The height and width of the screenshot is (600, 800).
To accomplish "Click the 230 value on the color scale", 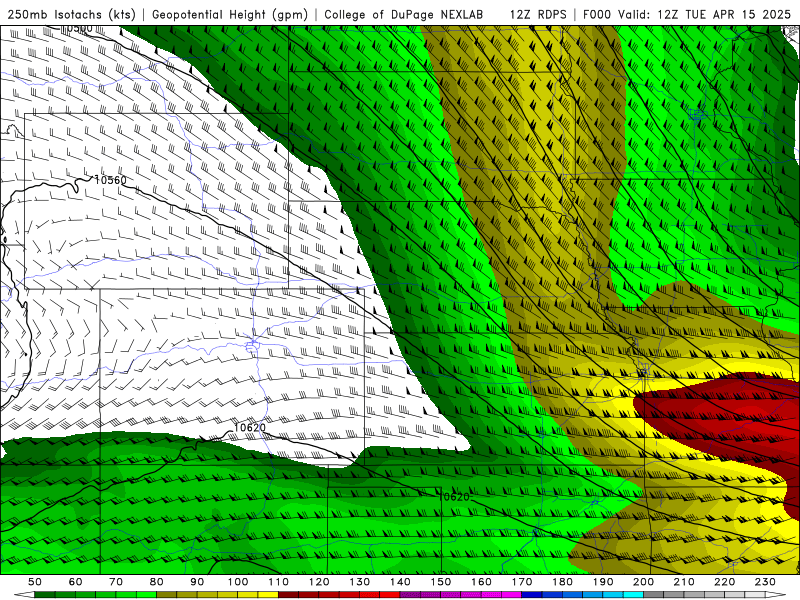I will coord(766,582).
